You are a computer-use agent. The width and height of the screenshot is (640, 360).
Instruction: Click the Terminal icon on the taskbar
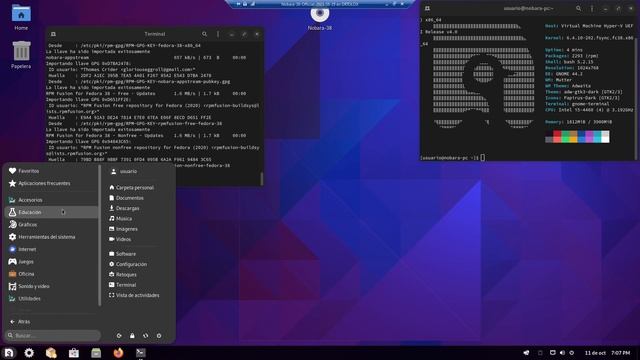[x=140, y=353]
